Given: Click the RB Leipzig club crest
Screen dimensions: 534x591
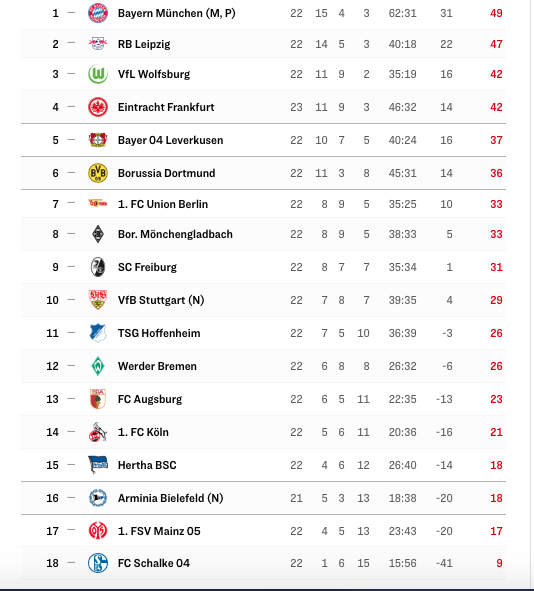Looking at the screenshot, I should 98,44.
